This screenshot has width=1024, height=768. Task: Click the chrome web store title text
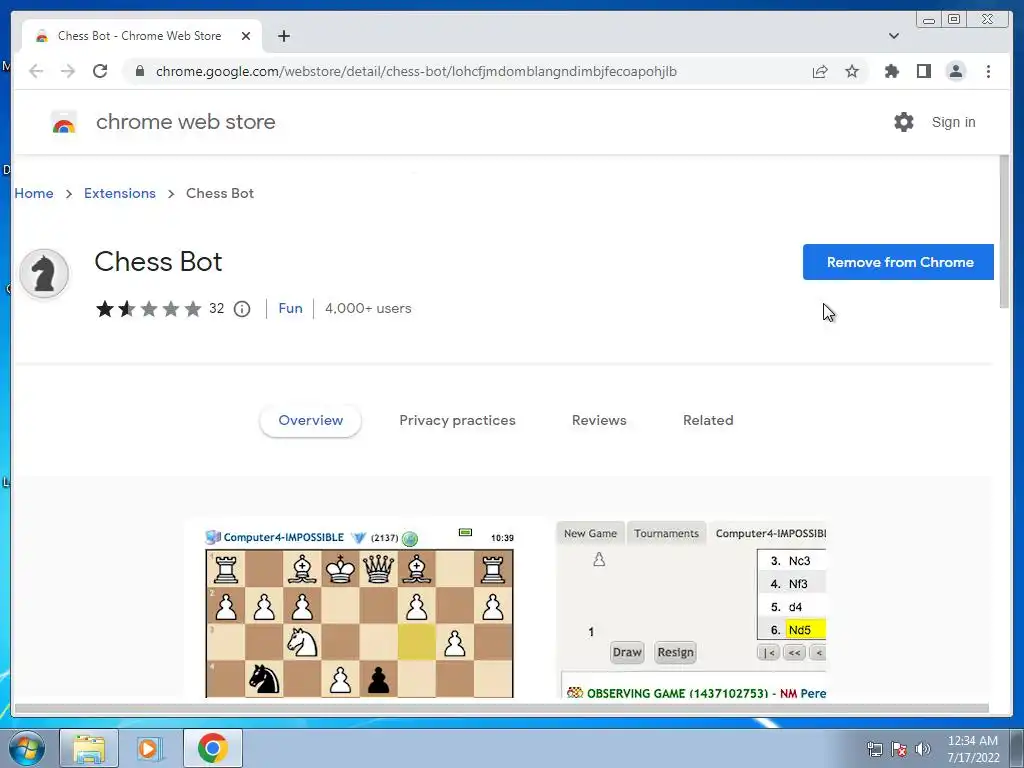pyautogui.click(x=185, y=122)
